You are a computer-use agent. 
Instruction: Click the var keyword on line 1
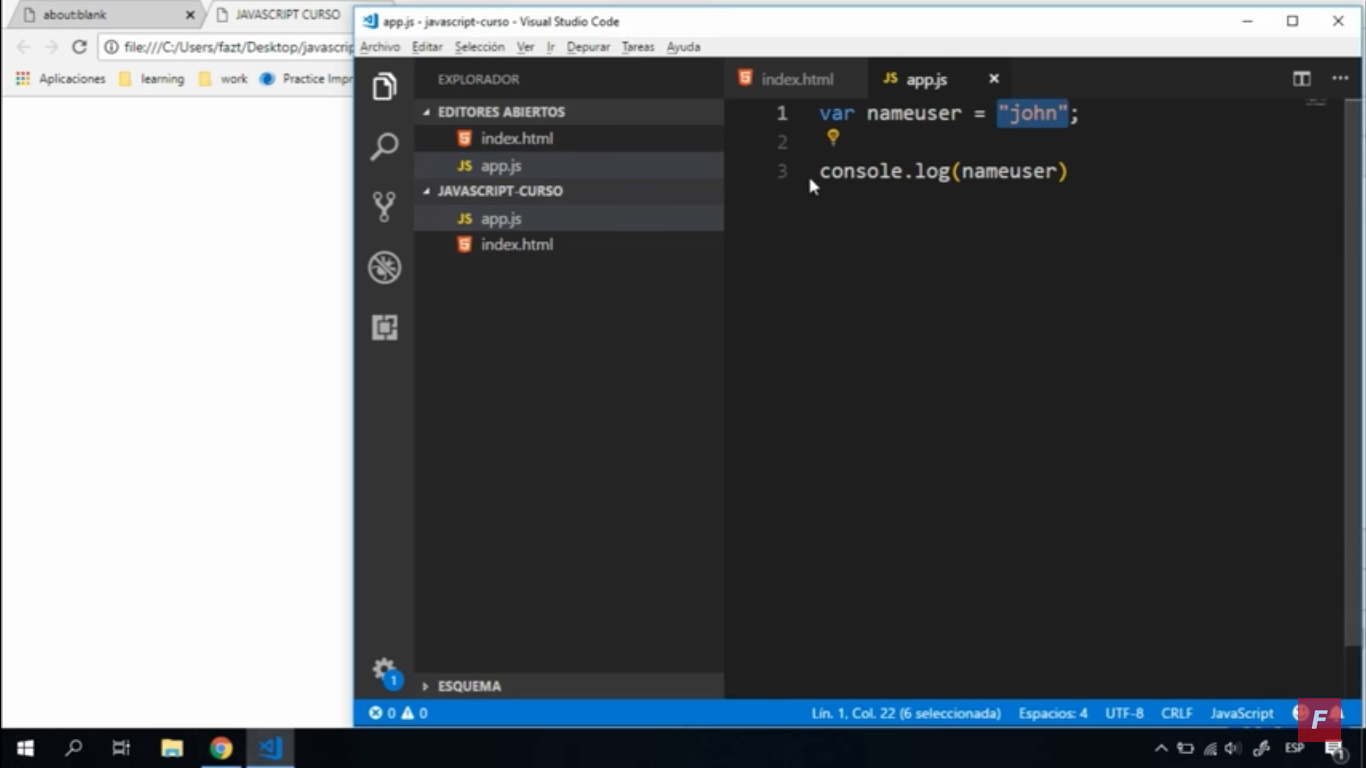click(x=837, y=113)
